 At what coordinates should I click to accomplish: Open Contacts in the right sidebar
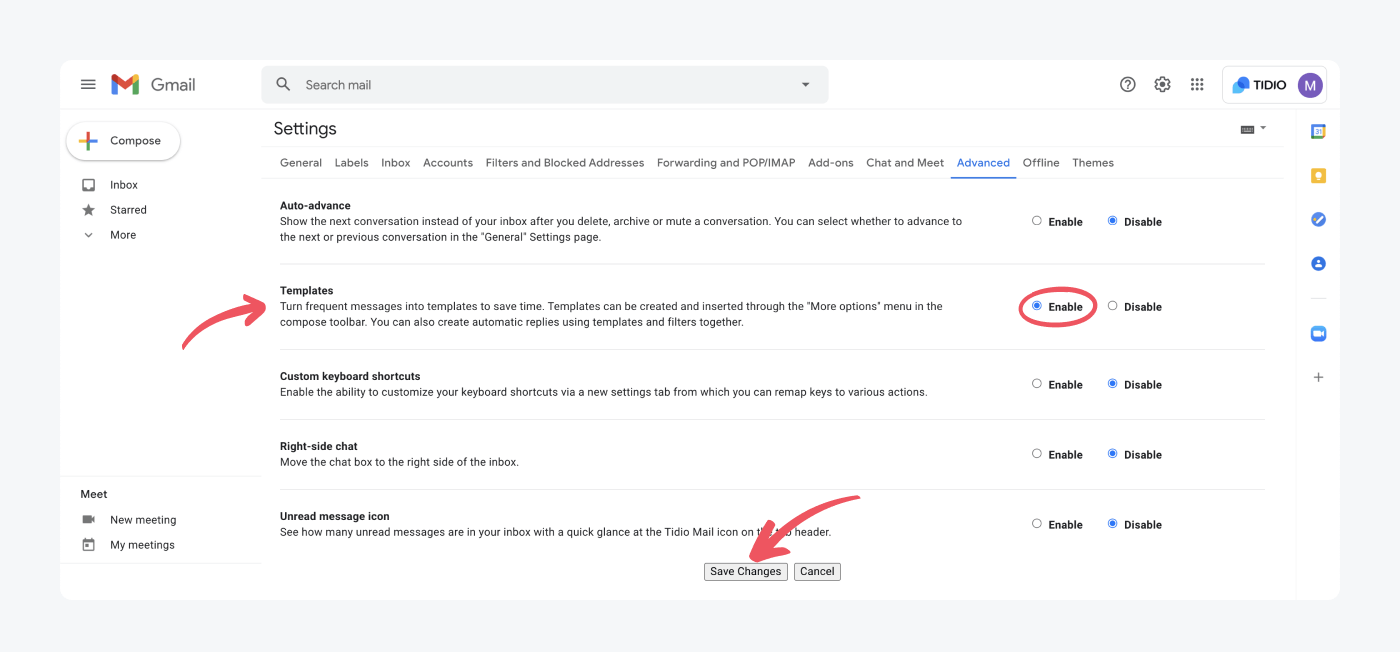pyautogui.click(x=1318, y=263)
